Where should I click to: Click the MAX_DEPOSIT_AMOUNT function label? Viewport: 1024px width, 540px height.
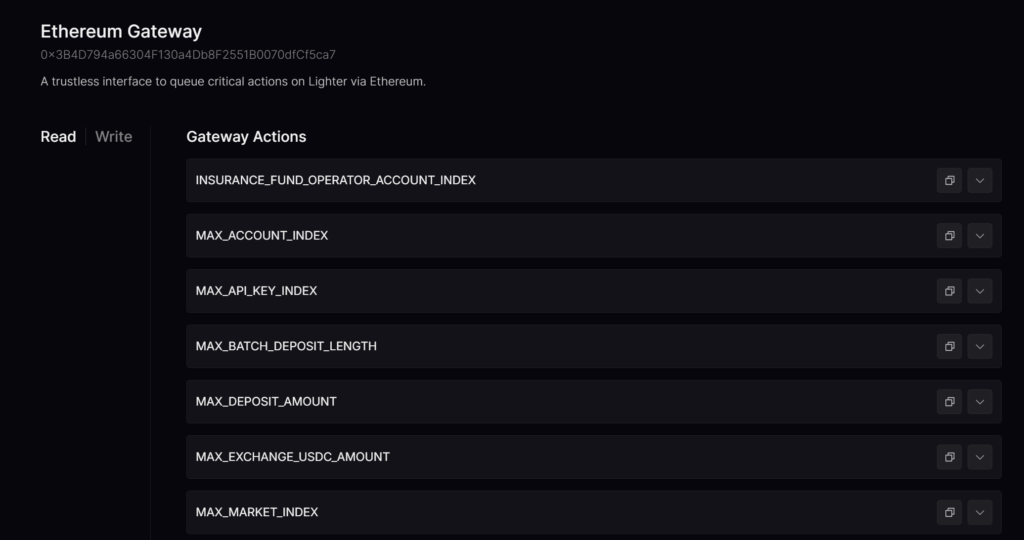[266, 402]
